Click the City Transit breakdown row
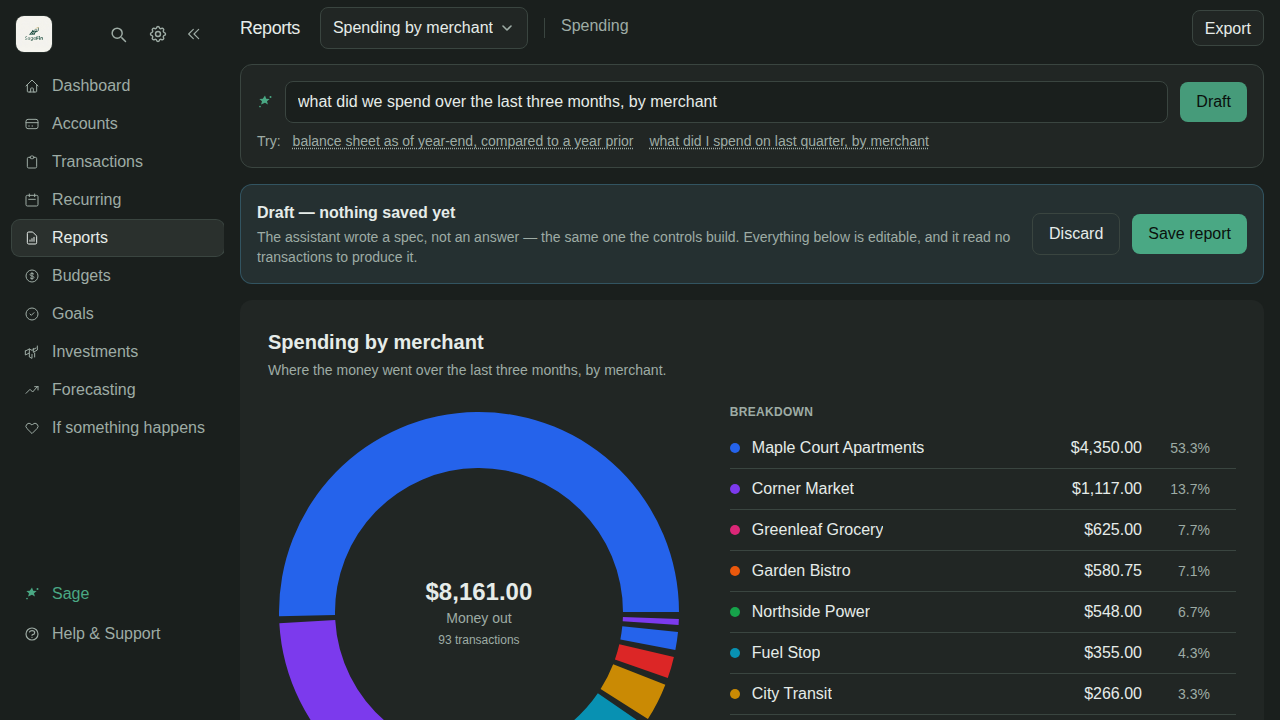 pyautogui.click(x=983, y=694)
